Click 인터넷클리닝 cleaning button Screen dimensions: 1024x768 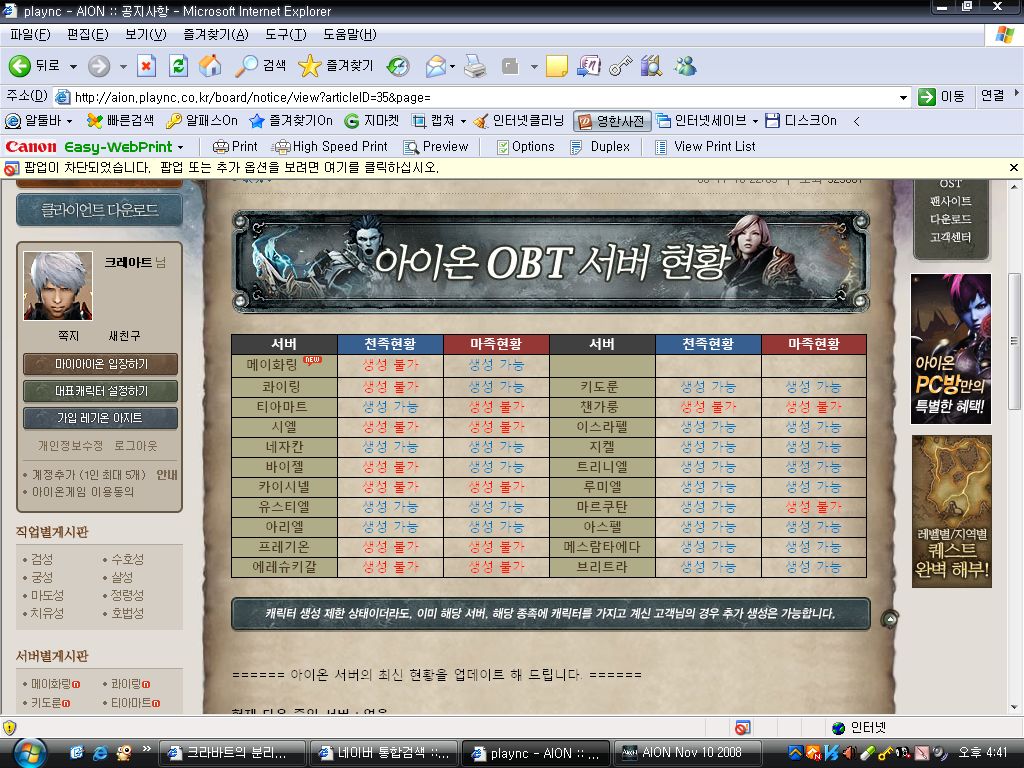[519, 121]
